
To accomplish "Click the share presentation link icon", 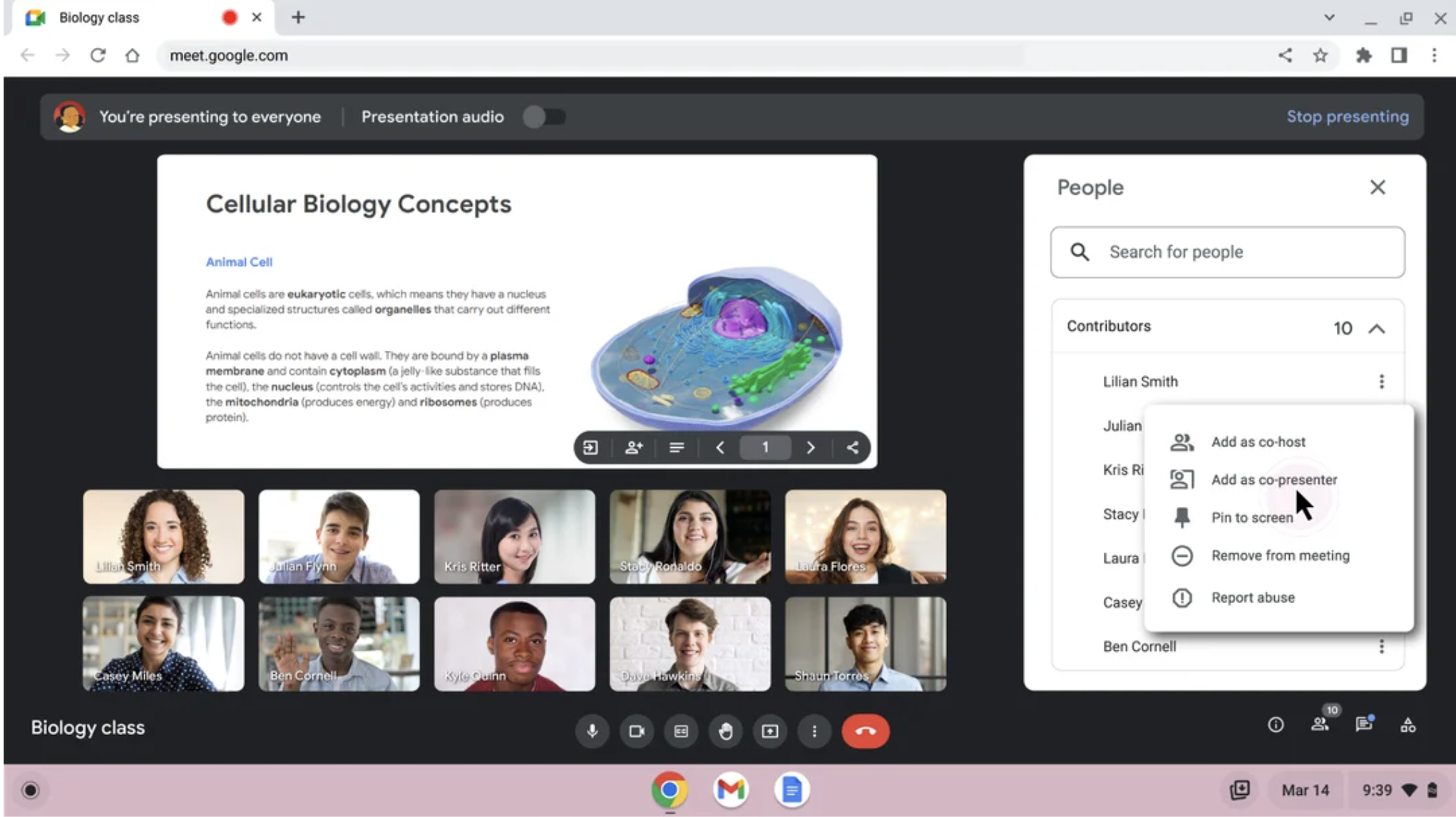I will [853, 447].
